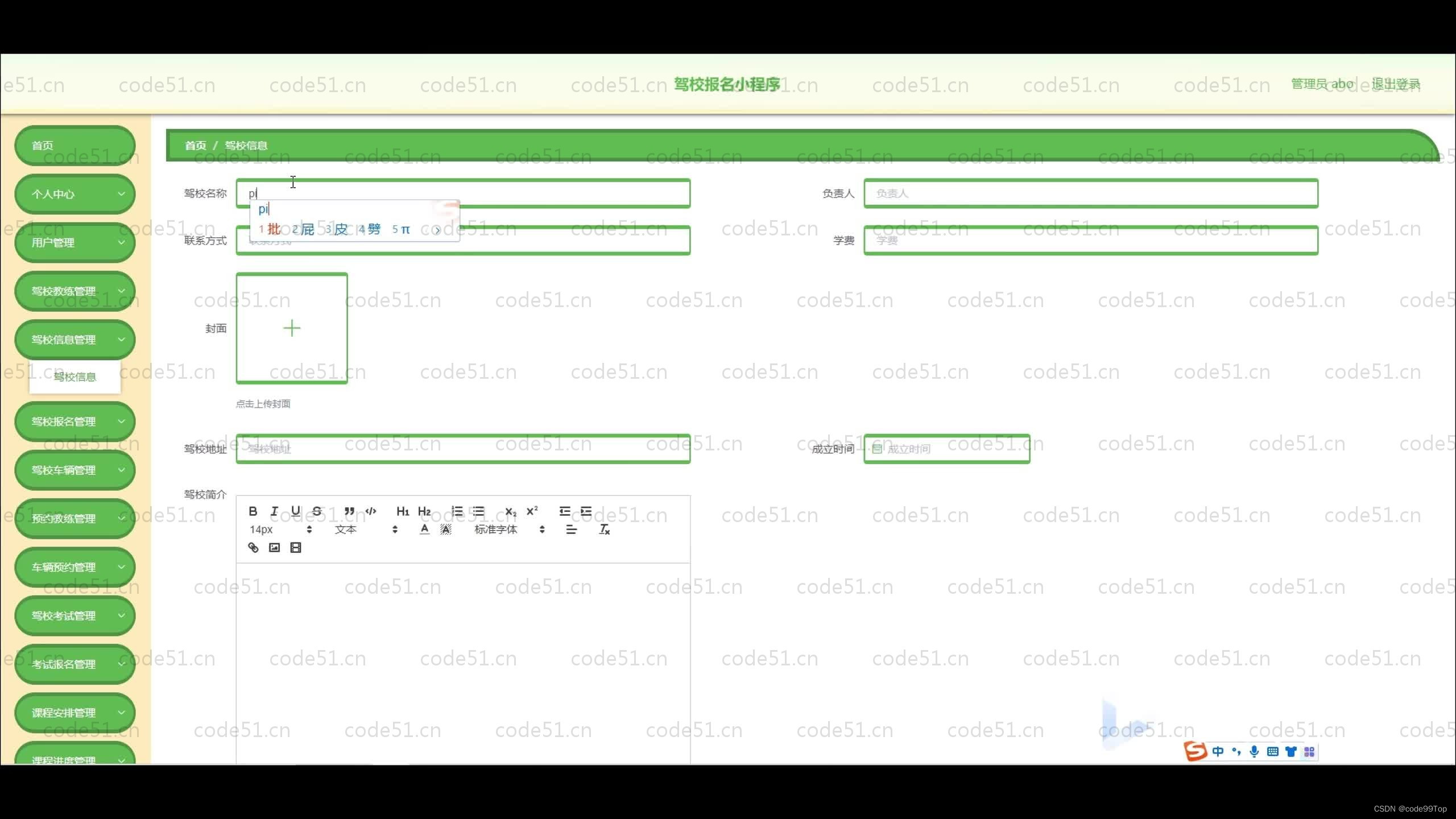This screenshot has height=819, width=1456.
Task: Click the Strikethrough formatting icon
Action: pyautogui.click(x=317, y=511)
